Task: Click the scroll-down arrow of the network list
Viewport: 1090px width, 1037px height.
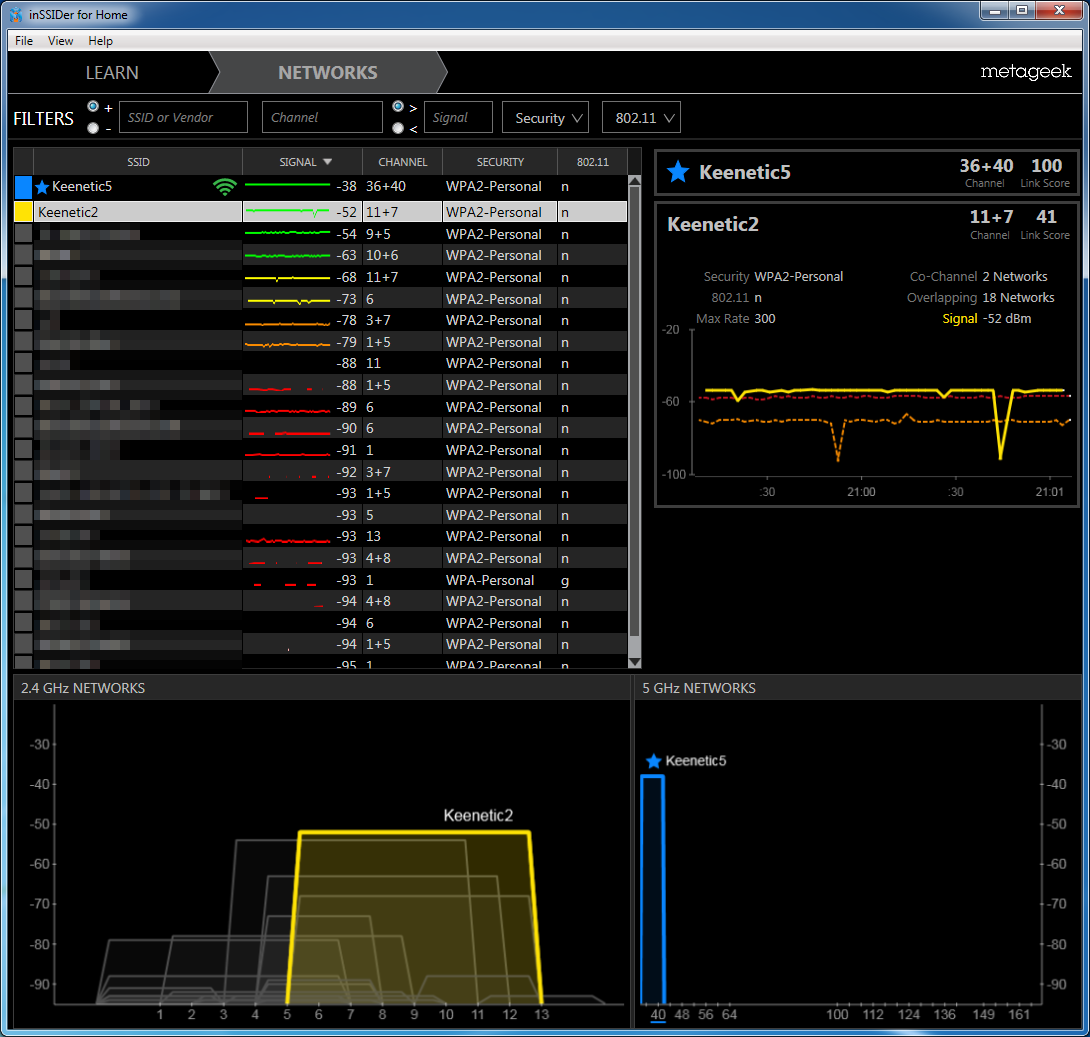Action: 634,662
